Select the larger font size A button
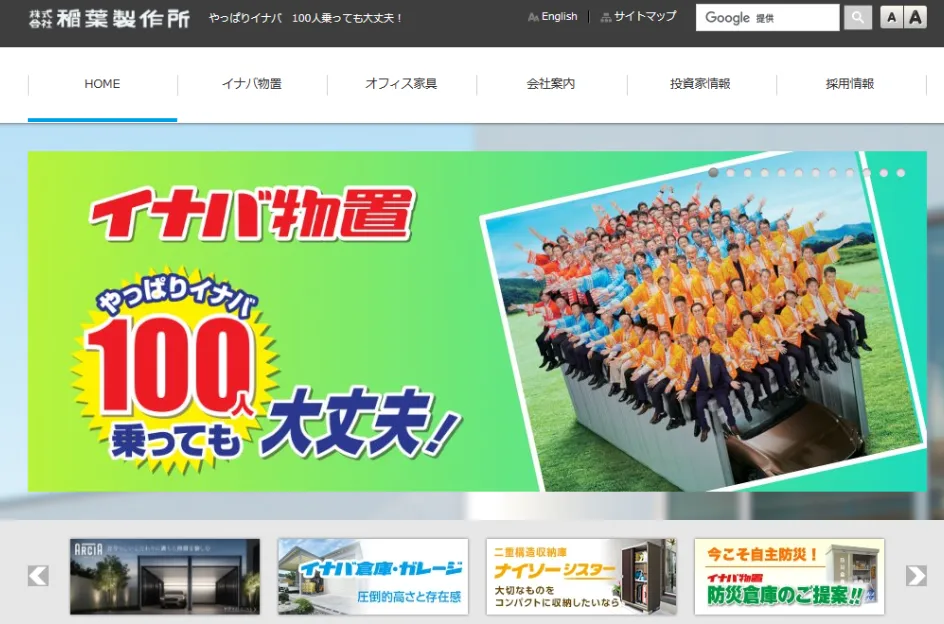The width and height of the screenshot is (944, 624). click(x=915, y=17)
